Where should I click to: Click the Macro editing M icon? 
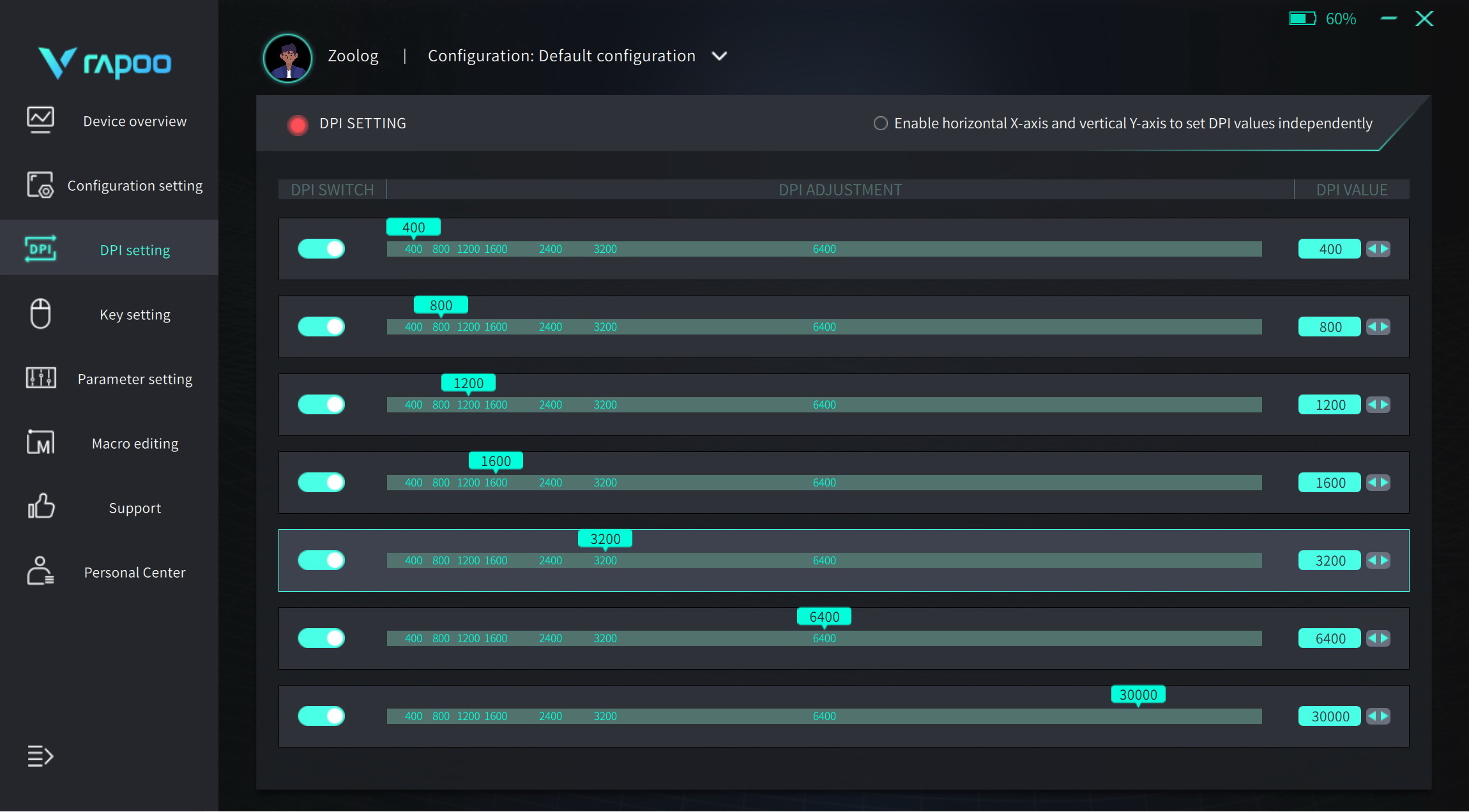40,442
